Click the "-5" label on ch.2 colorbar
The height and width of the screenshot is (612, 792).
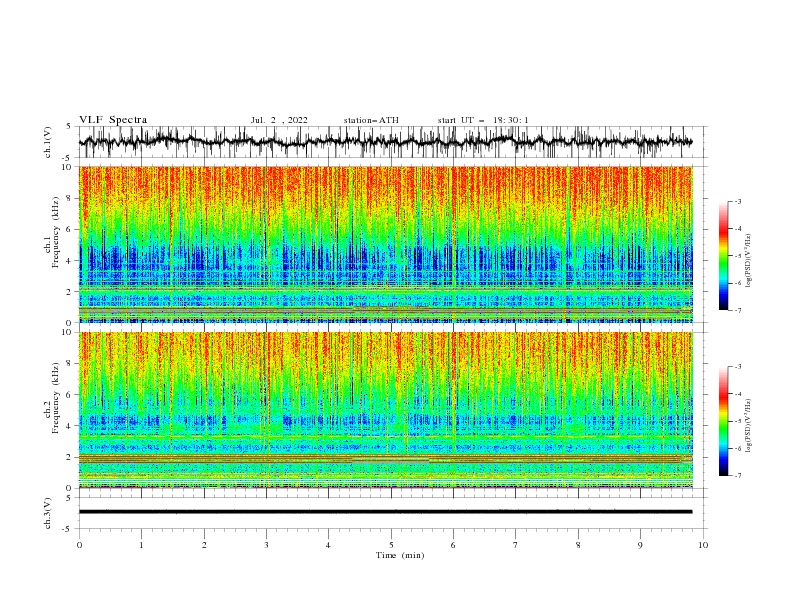pos(737,421)
